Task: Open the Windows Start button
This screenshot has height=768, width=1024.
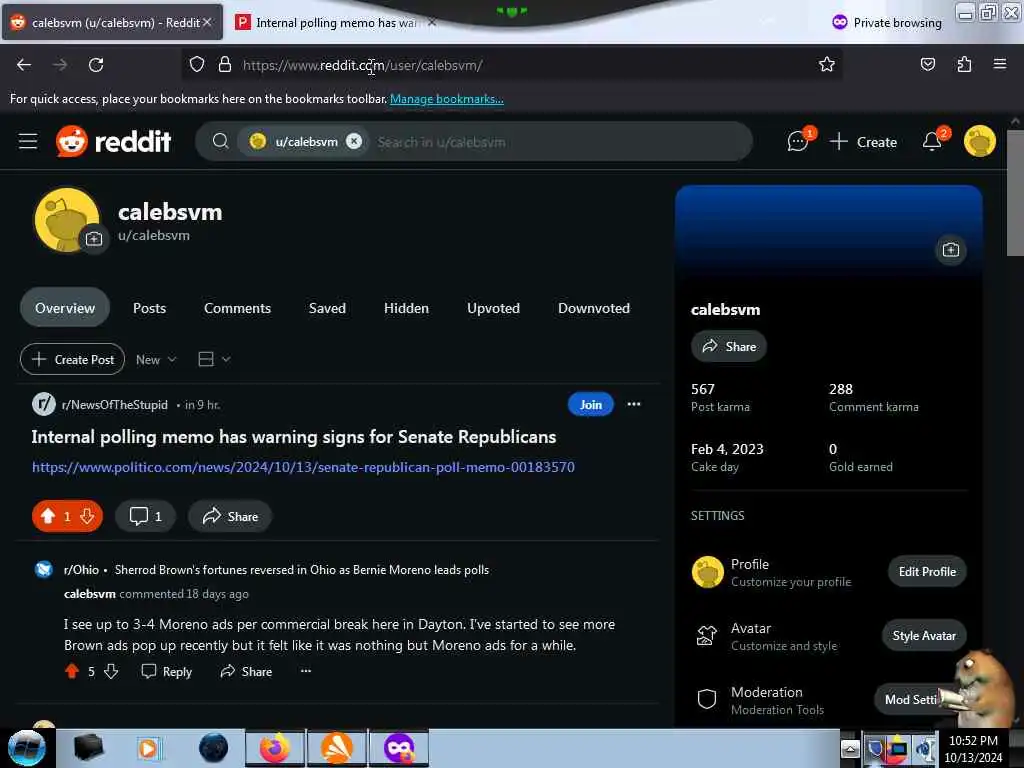Action: pyautogui.click(x=27, y=748)
